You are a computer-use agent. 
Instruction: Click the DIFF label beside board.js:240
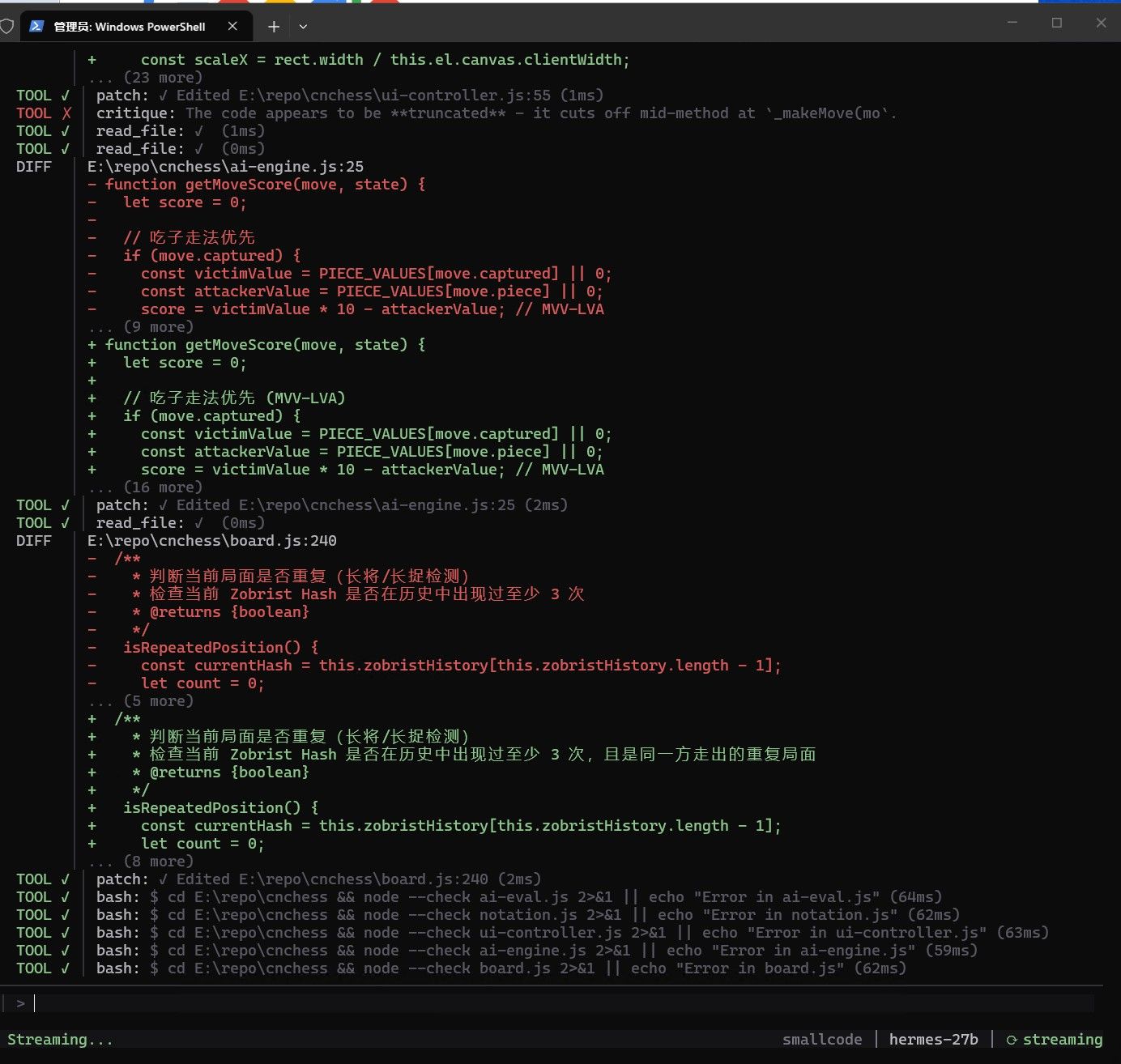tap(33, 541)
